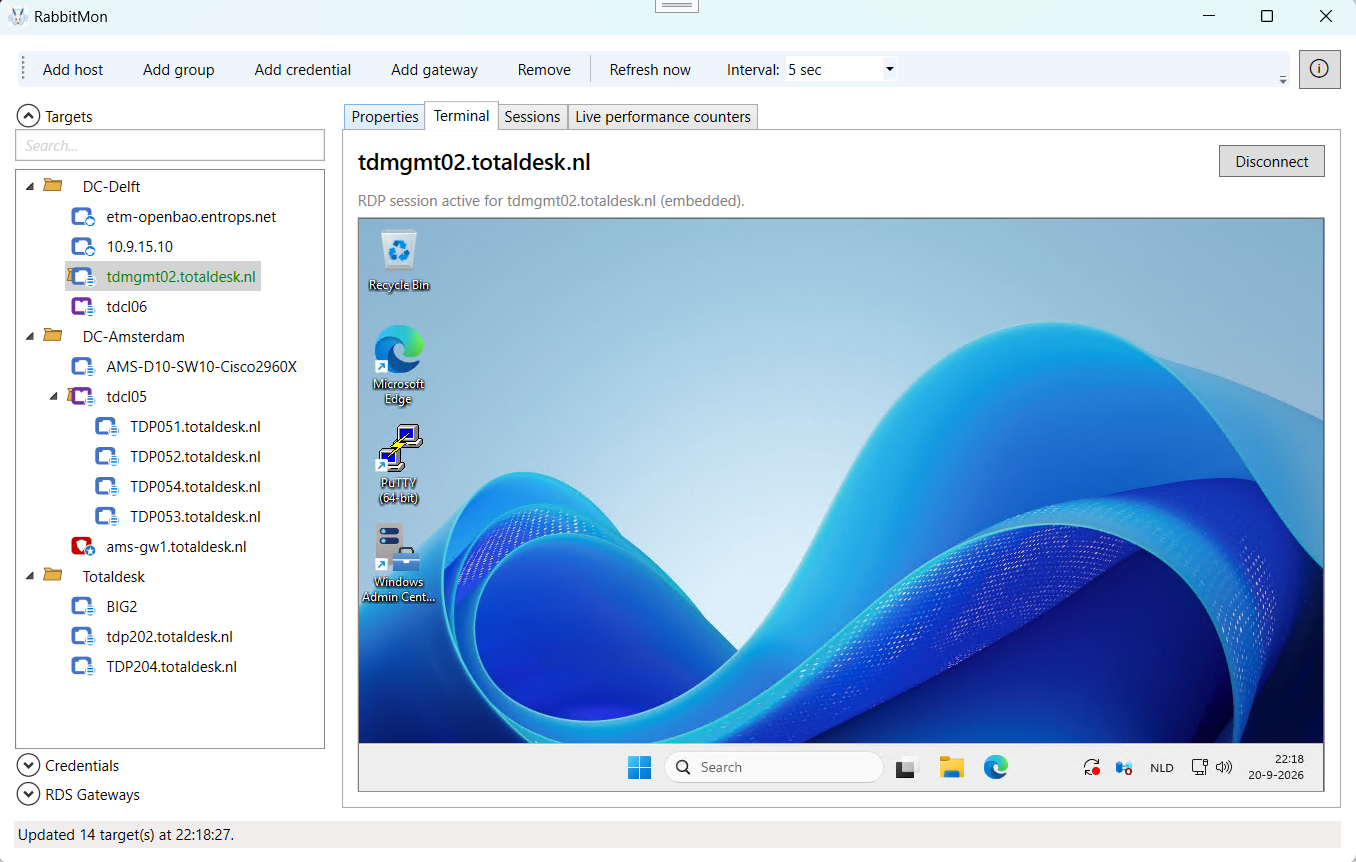The height and width of the screenshot is (862, 1356).
Task: Open the remote Windows Start menu
Action: pos(639,767)
